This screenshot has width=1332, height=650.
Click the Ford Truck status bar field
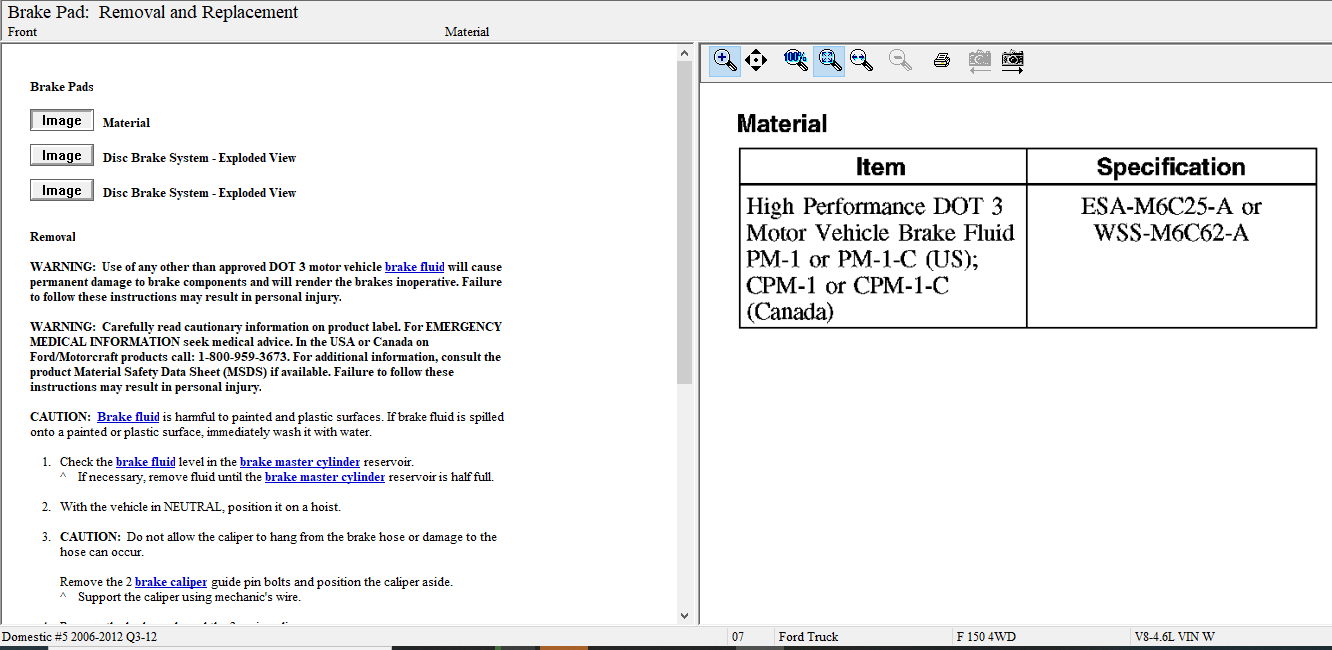pos(808,637)
